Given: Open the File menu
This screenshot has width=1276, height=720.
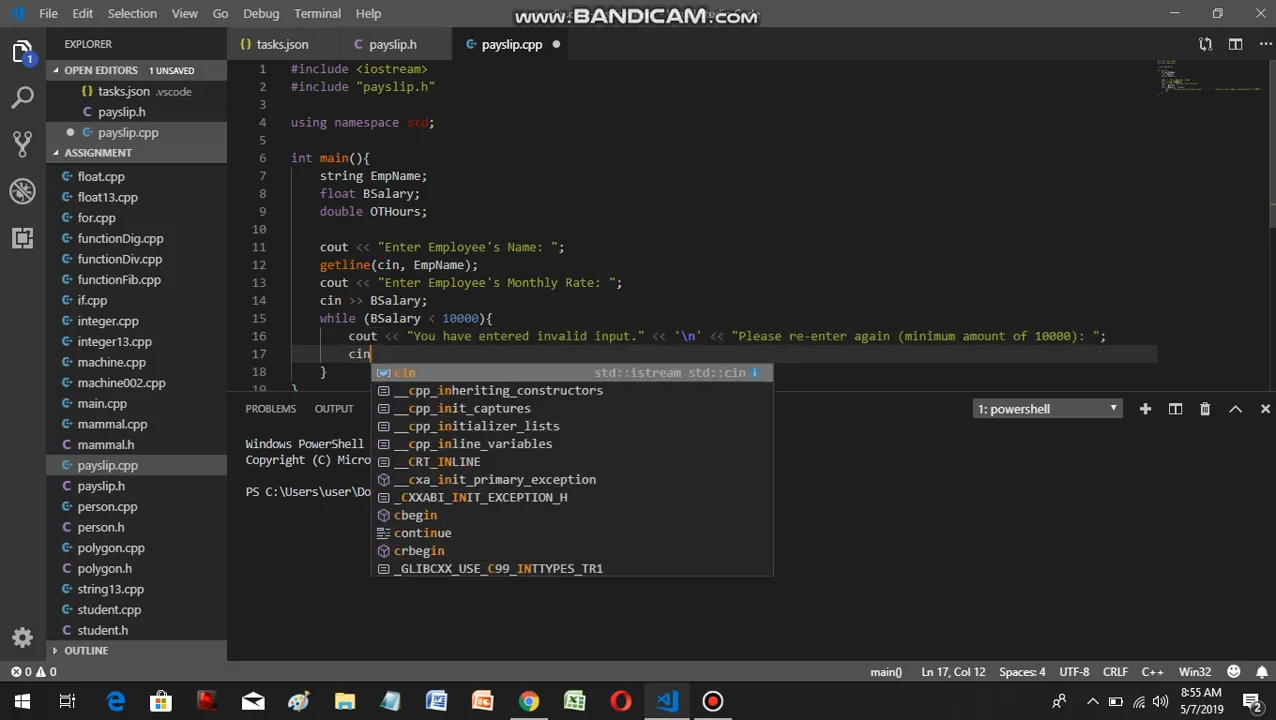Looking at the screenshot, I should click(48, 13).
